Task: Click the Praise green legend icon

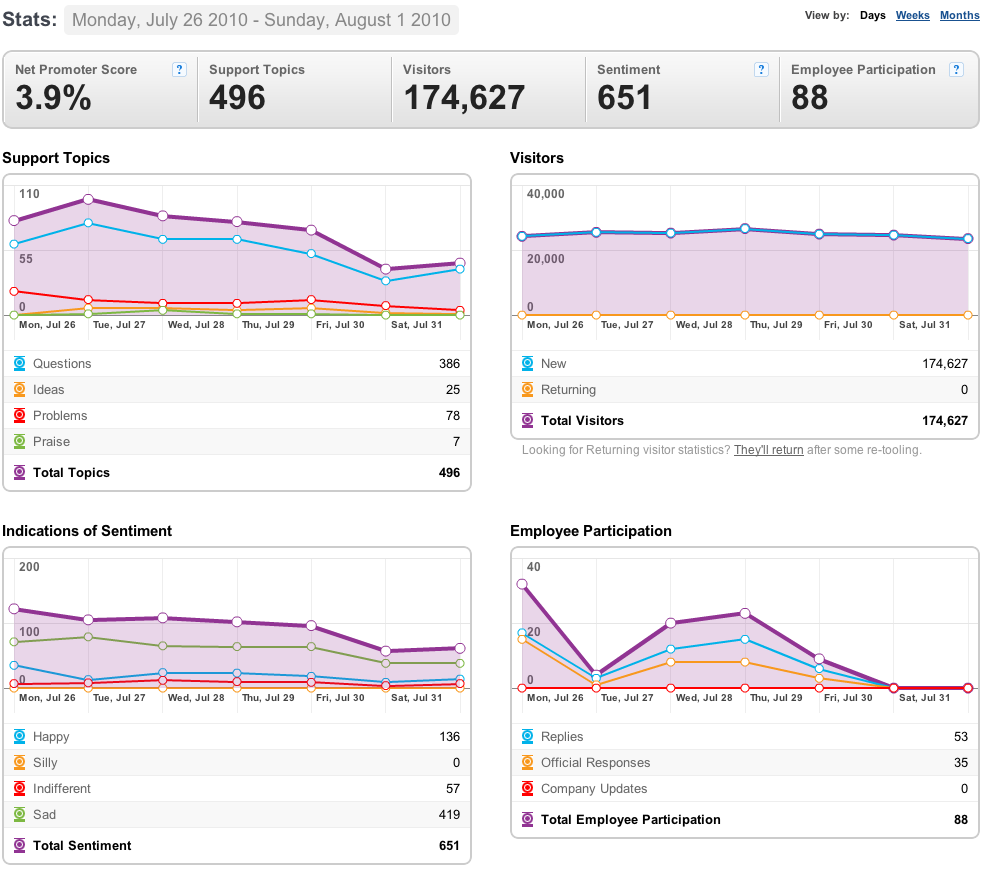Action: [20, 442]
